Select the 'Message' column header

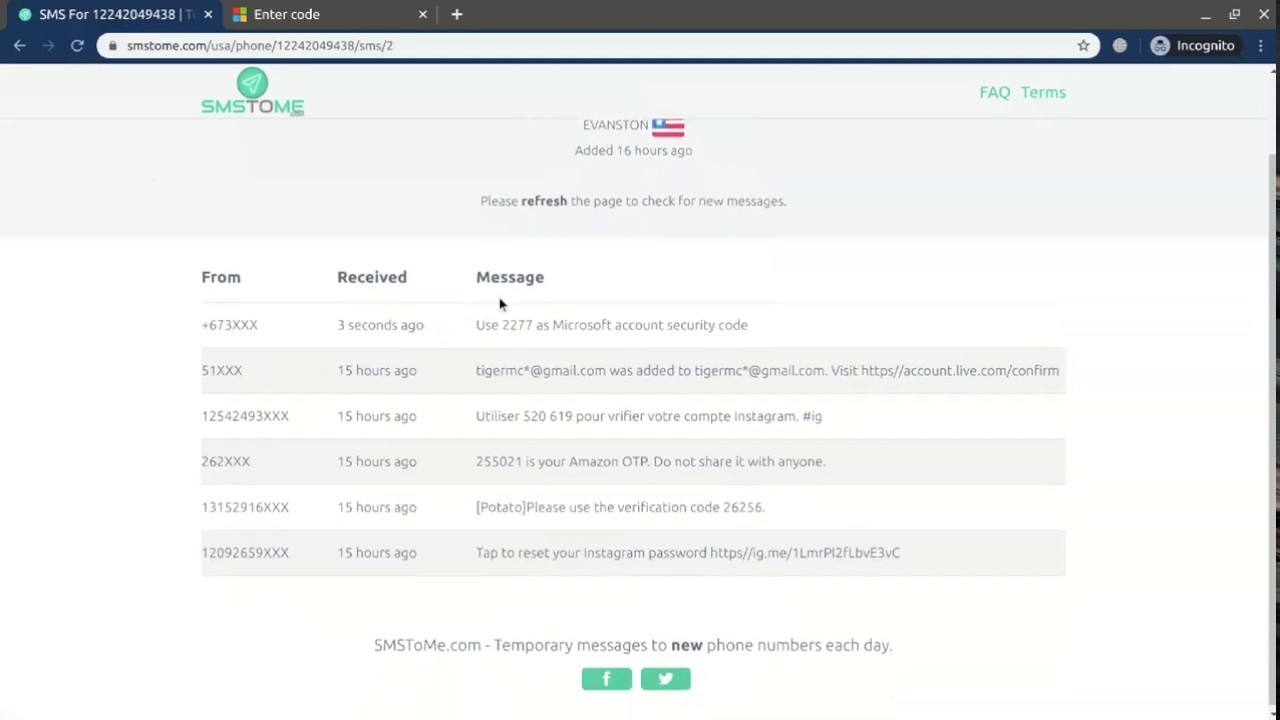tap(510, 277)
